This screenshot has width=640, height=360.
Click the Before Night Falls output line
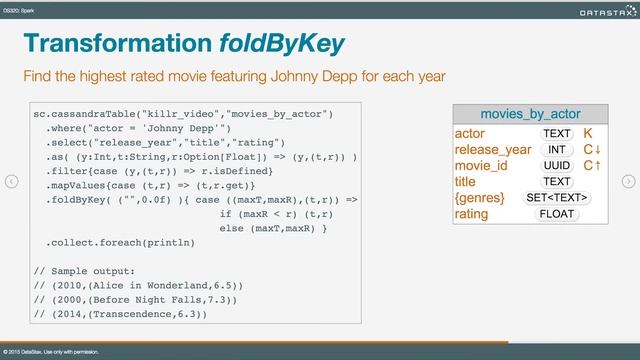click(x=135, y=300)
